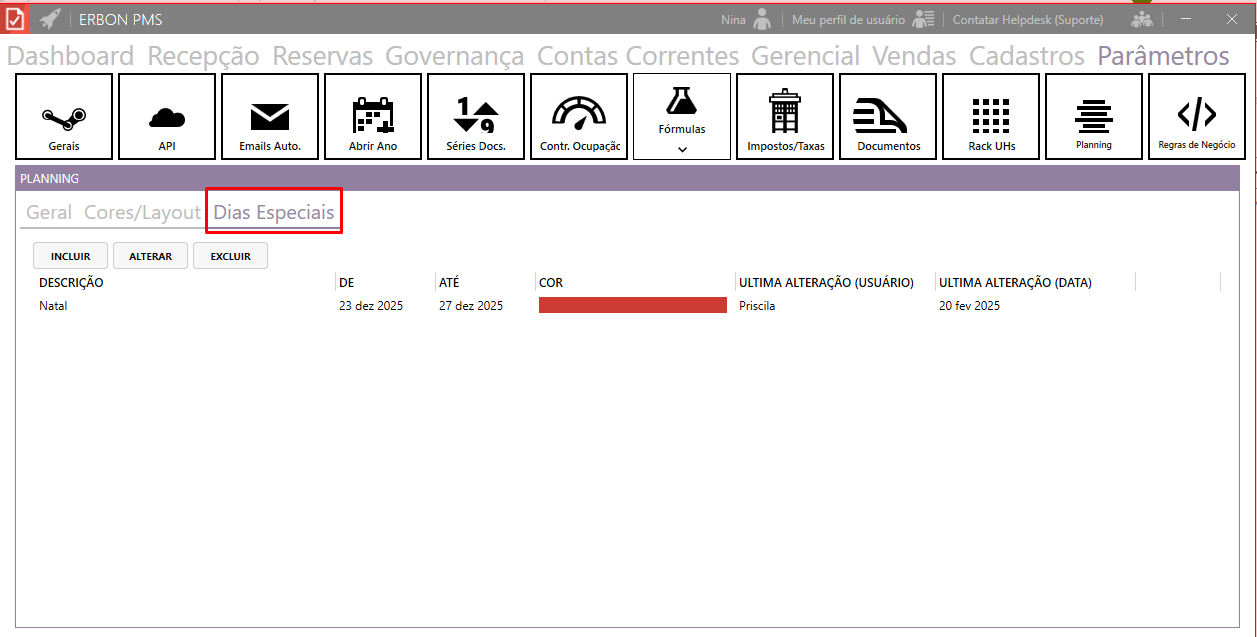Open the Geral planning tab
Screen dimensions: 1257x637
pos(48,213)
